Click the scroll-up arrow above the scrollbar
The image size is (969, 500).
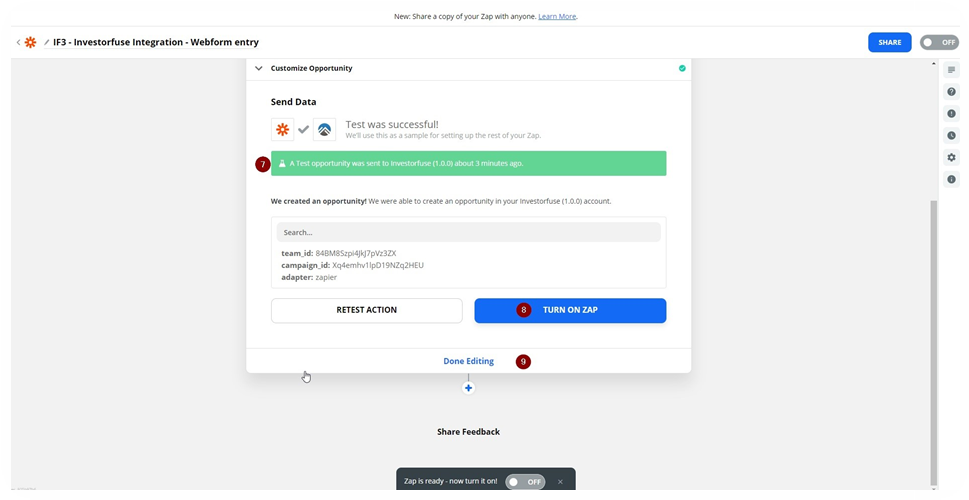click(x=934, y=64)
